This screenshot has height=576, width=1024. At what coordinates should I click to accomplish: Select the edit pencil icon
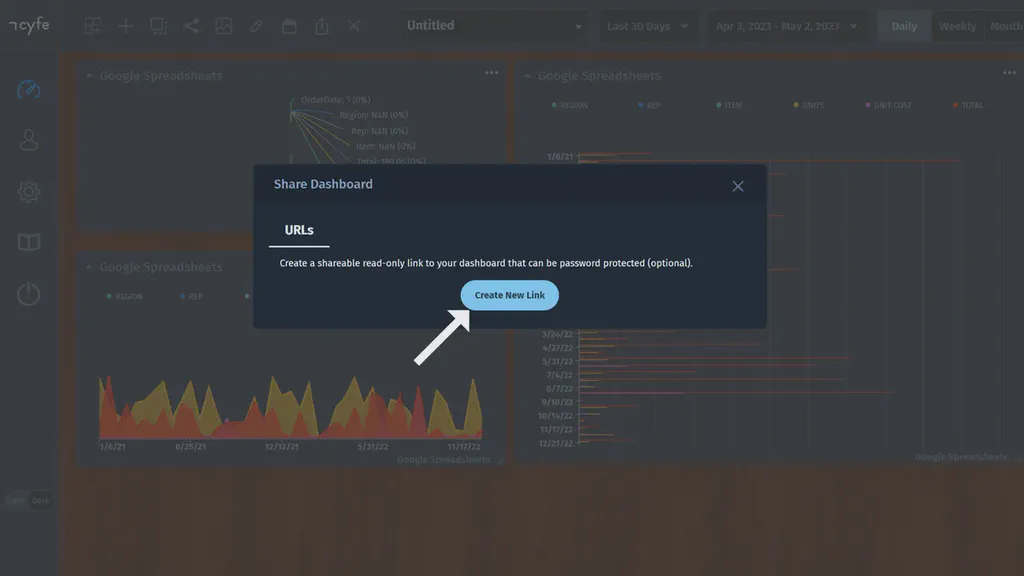click(256, 25)
